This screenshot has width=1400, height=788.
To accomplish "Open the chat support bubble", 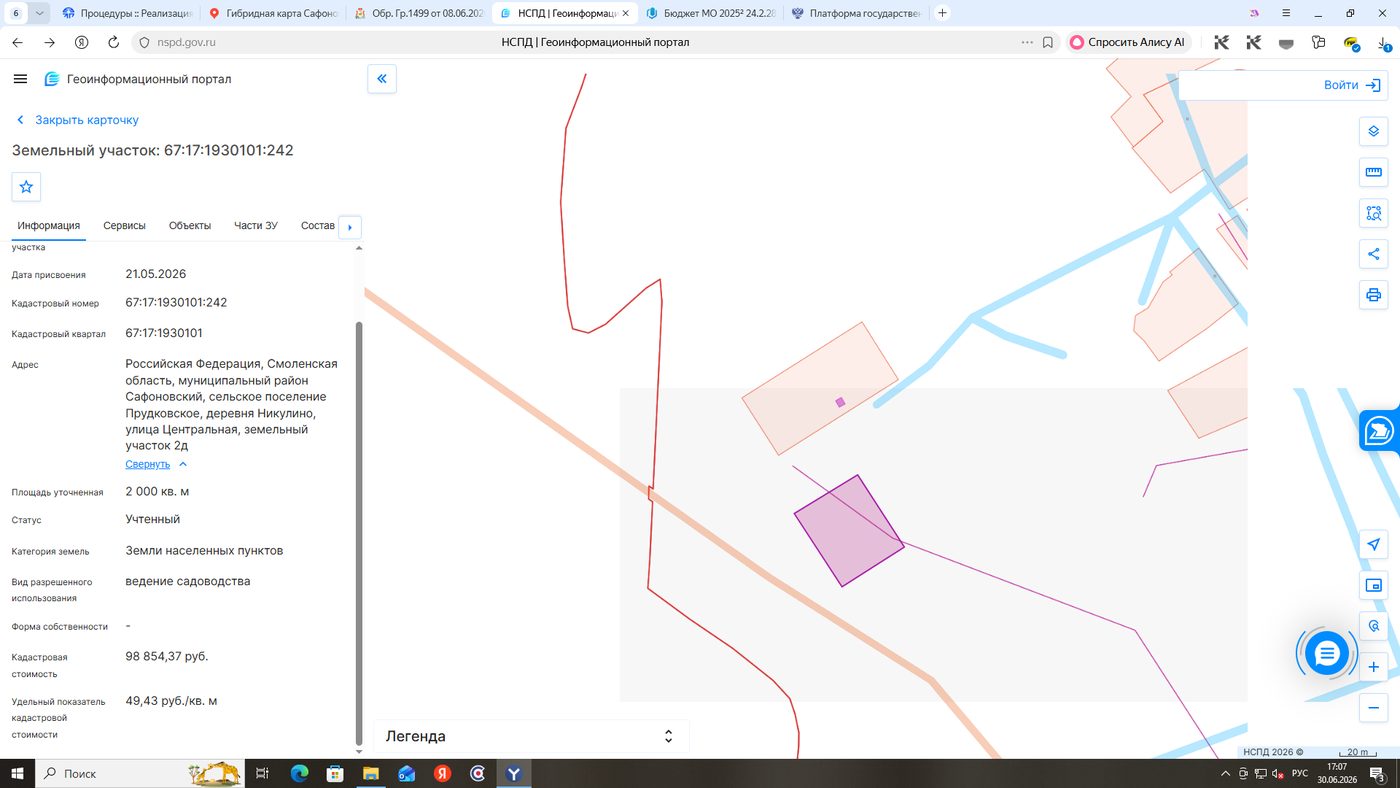I will click(1327, 654).
